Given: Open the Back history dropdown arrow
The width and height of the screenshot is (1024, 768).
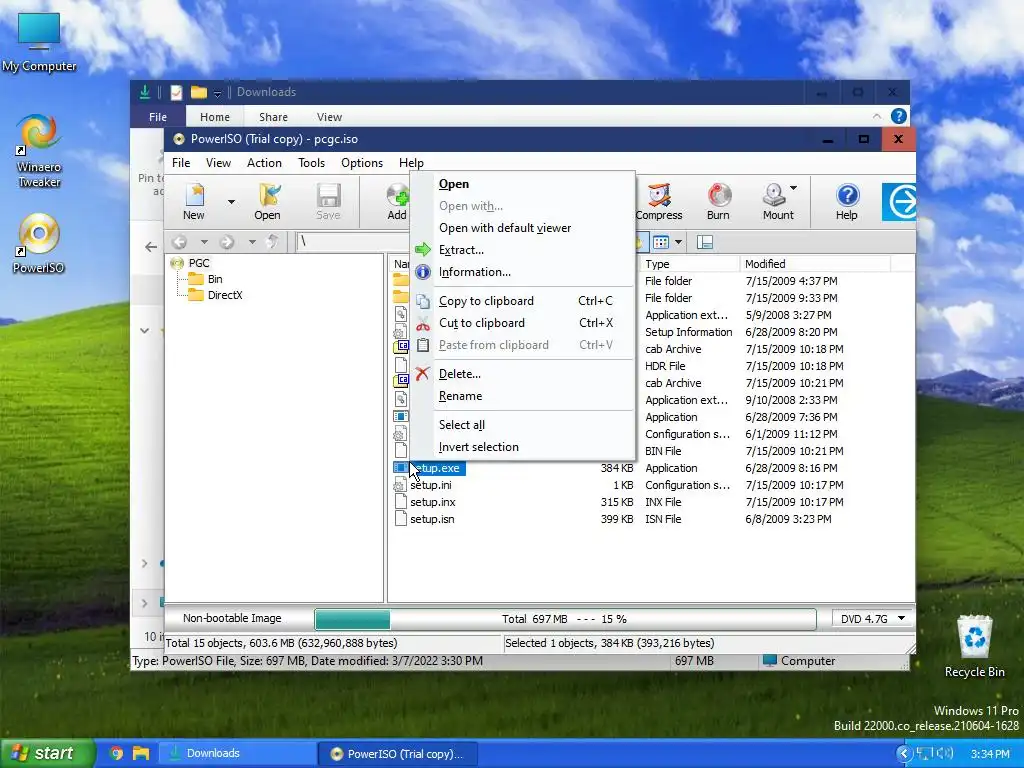Looking at the screenshot, I should [x=204, y=242].
